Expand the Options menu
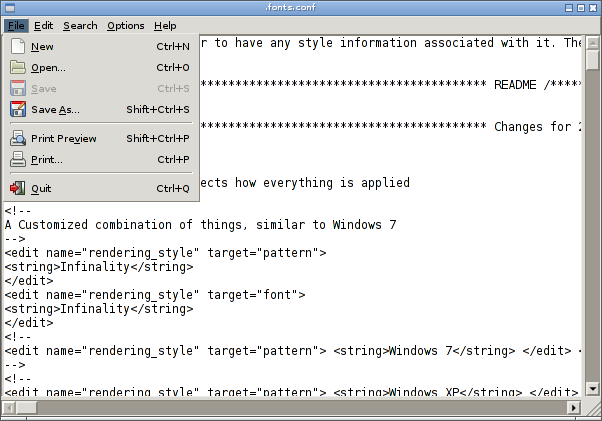 (x=125, y=25)
